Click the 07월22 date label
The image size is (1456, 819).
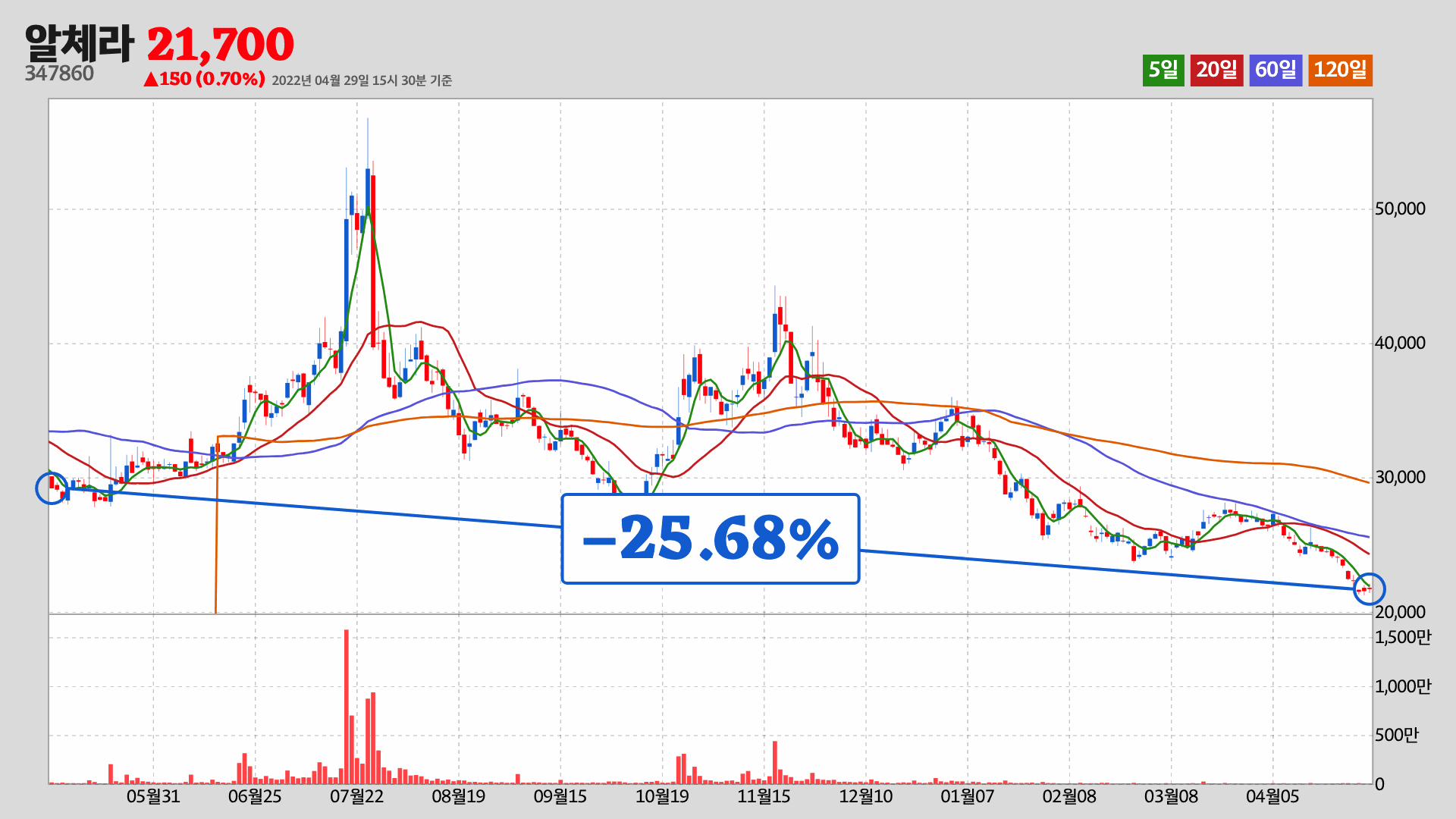[356, 796]
